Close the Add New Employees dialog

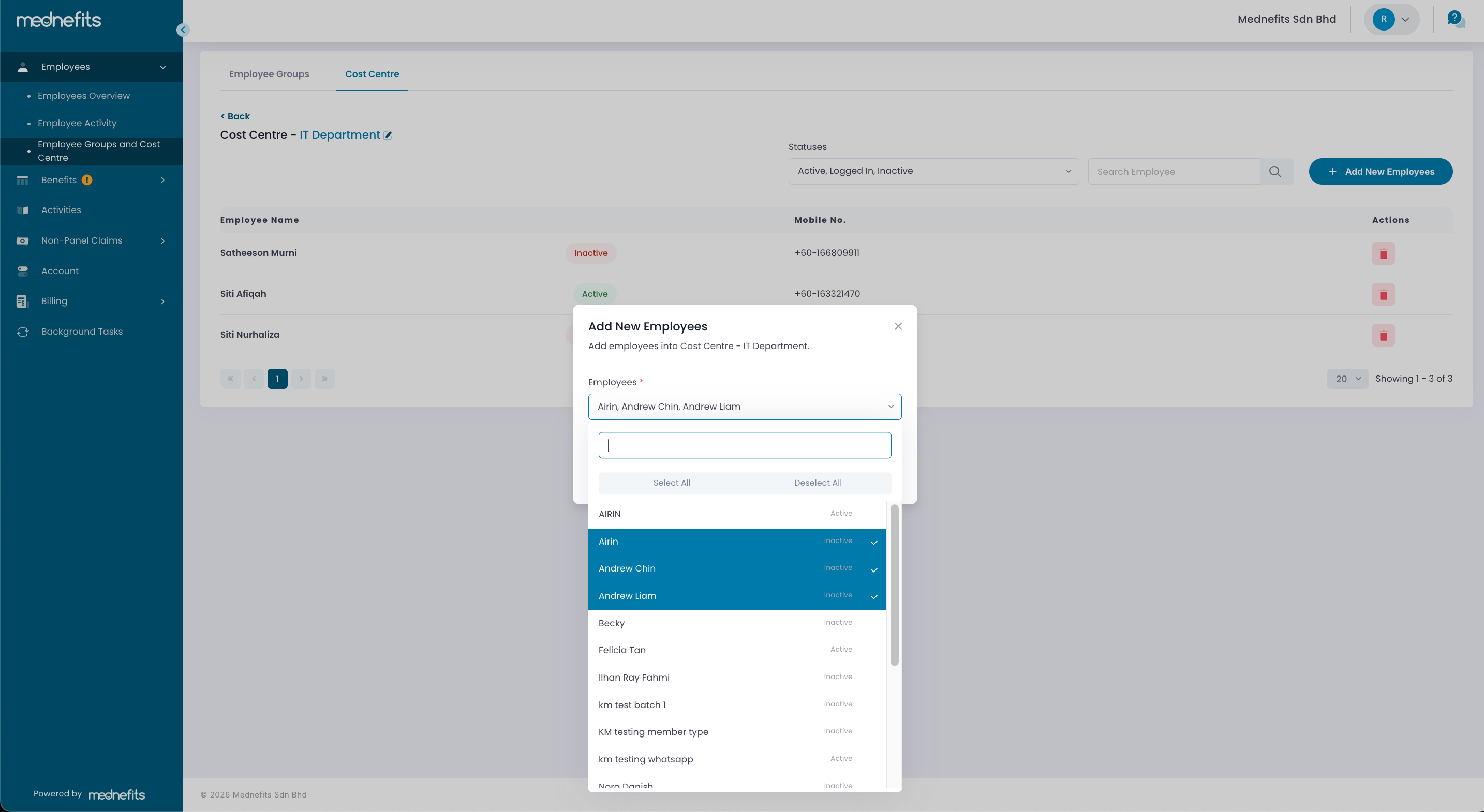coord(898,326)
